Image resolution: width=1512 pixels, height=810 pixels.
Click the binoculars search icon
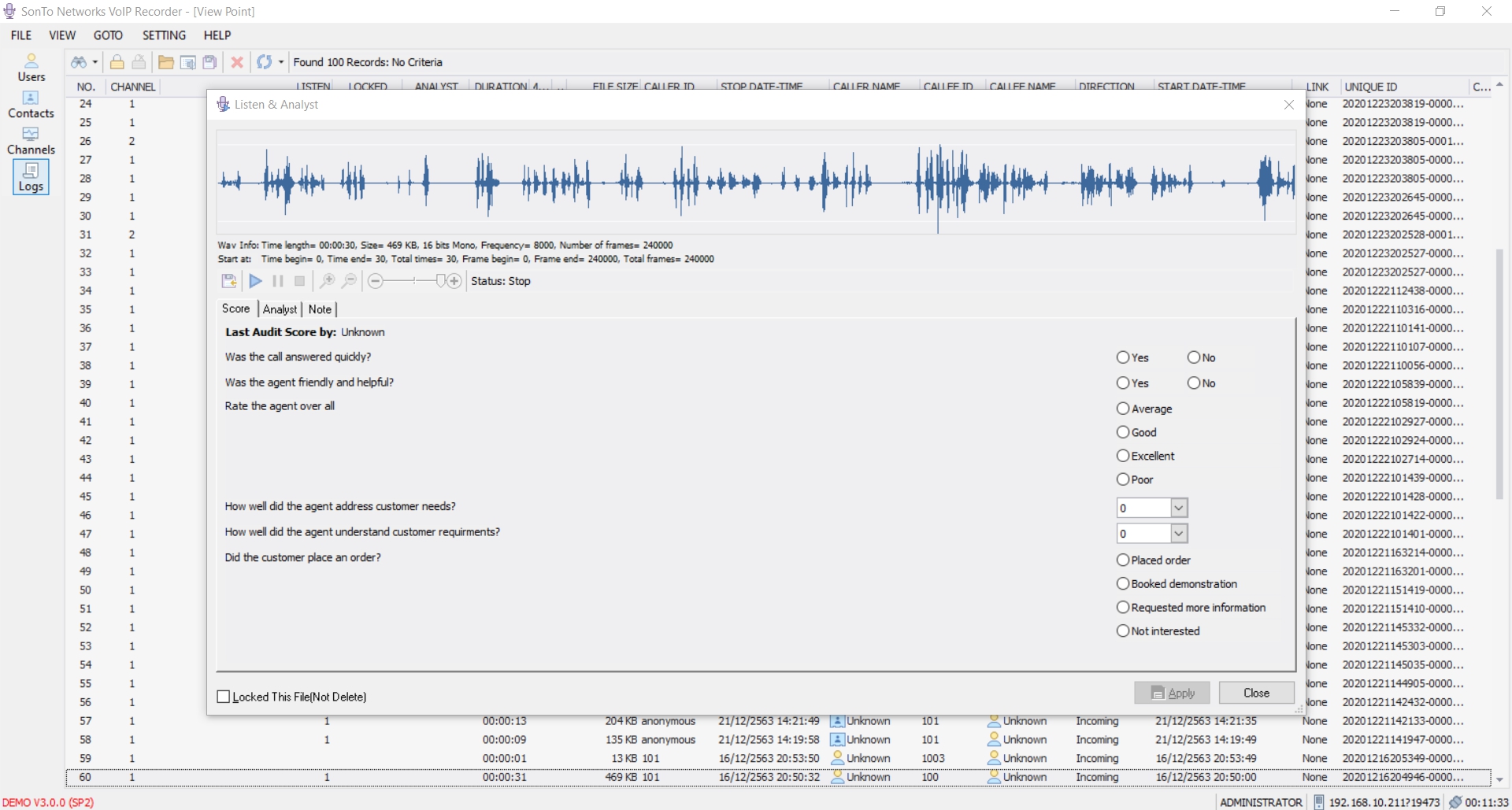pyautogui.click(x=79, y=62)
